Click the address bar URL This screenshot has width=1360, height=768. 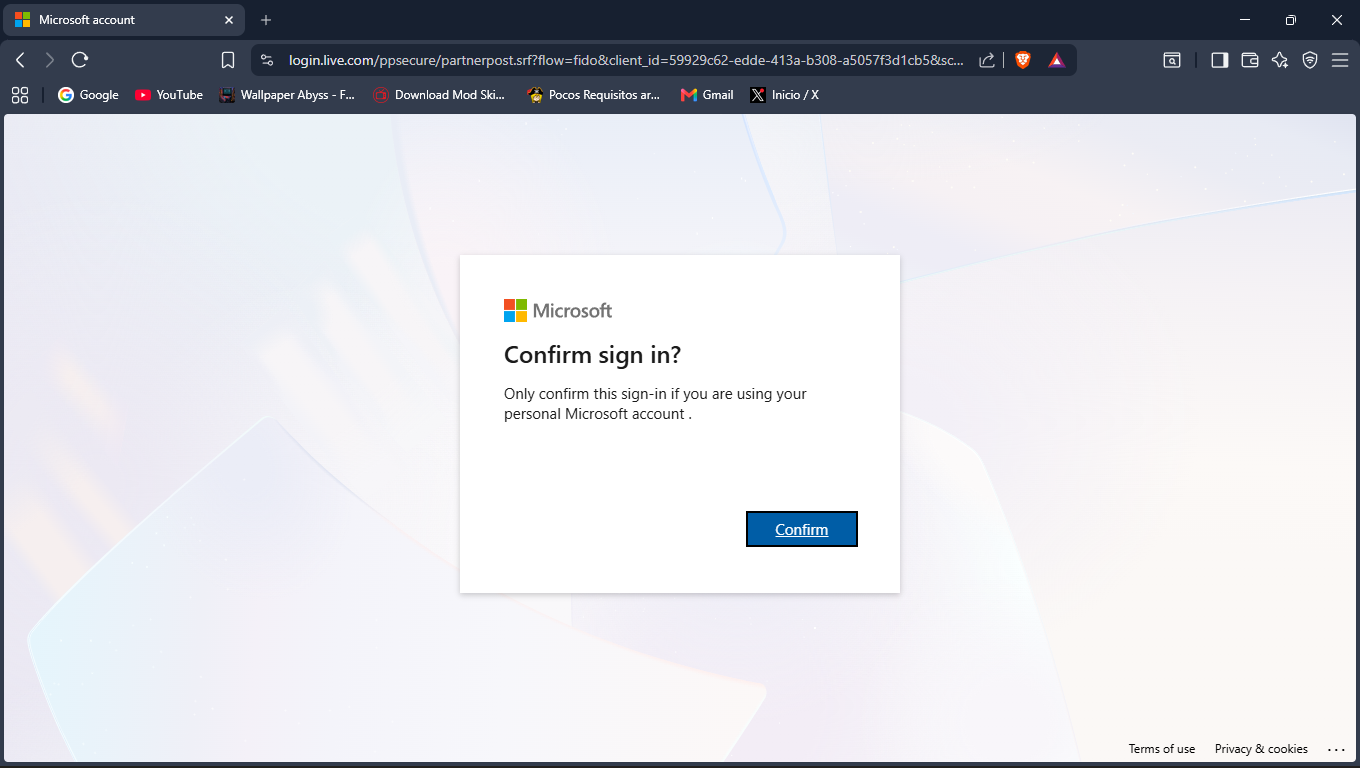click(626, 60)
